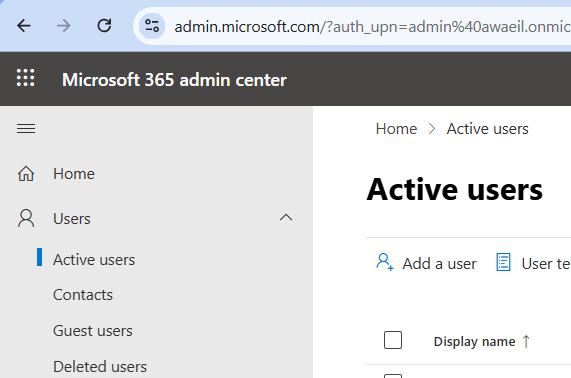Screen dimensions: 571x378
Task: Open the site information icon in address bar
Action: (152, 26)
